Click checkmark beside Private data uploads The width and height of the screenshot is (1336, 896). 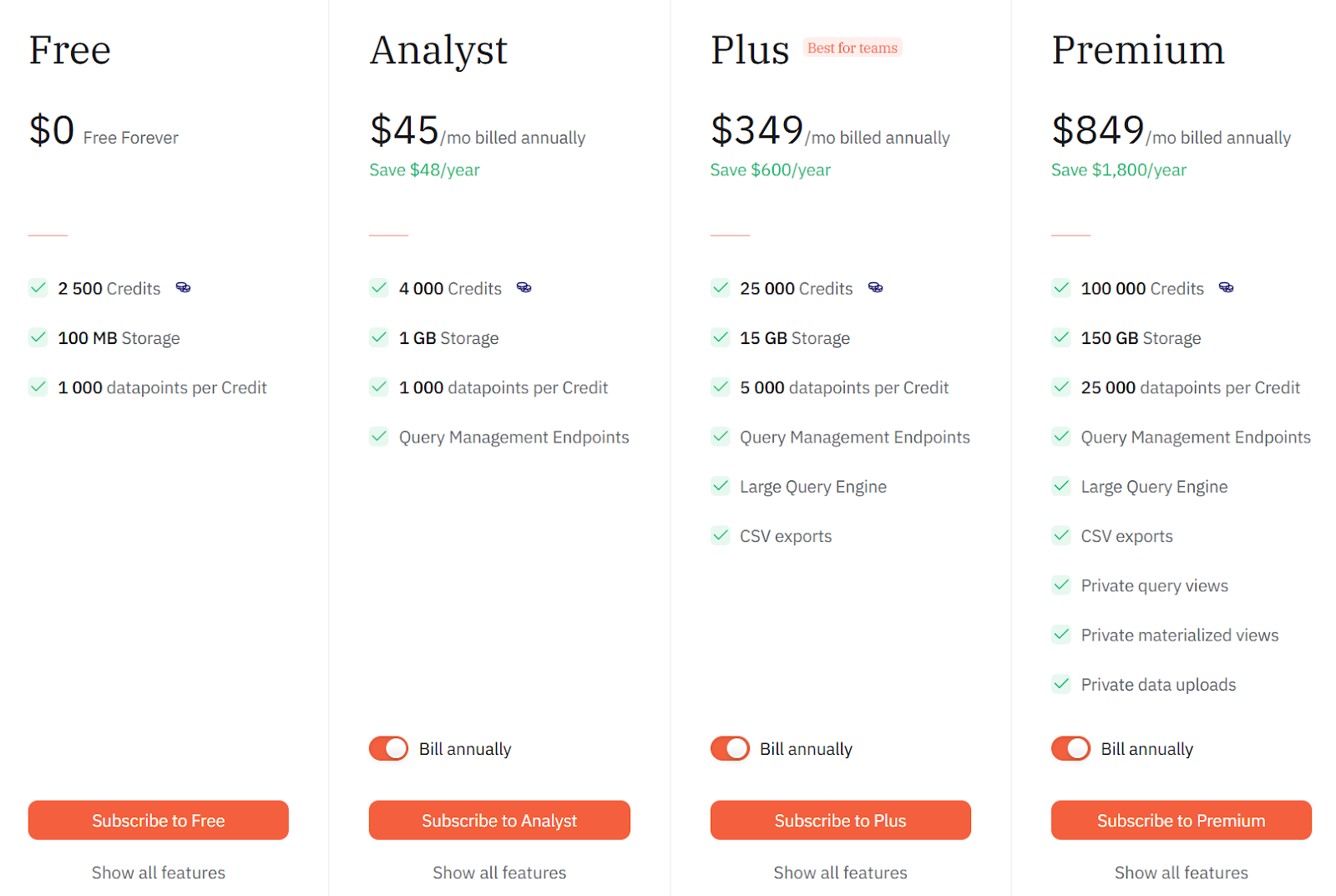point(1061,684)
